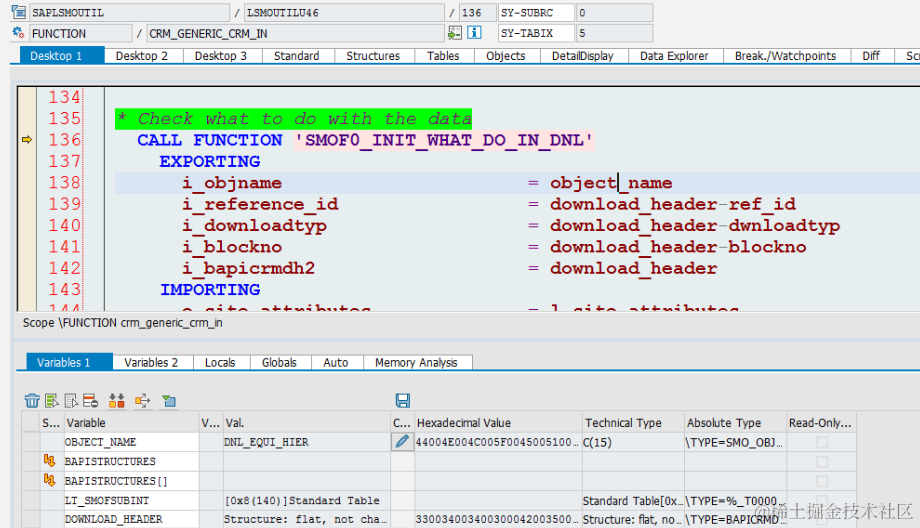Click the orange export arrow icon in the variables toolbar
Image resolution: width=920 pixels, height=528 pixels.
[143, 401]
